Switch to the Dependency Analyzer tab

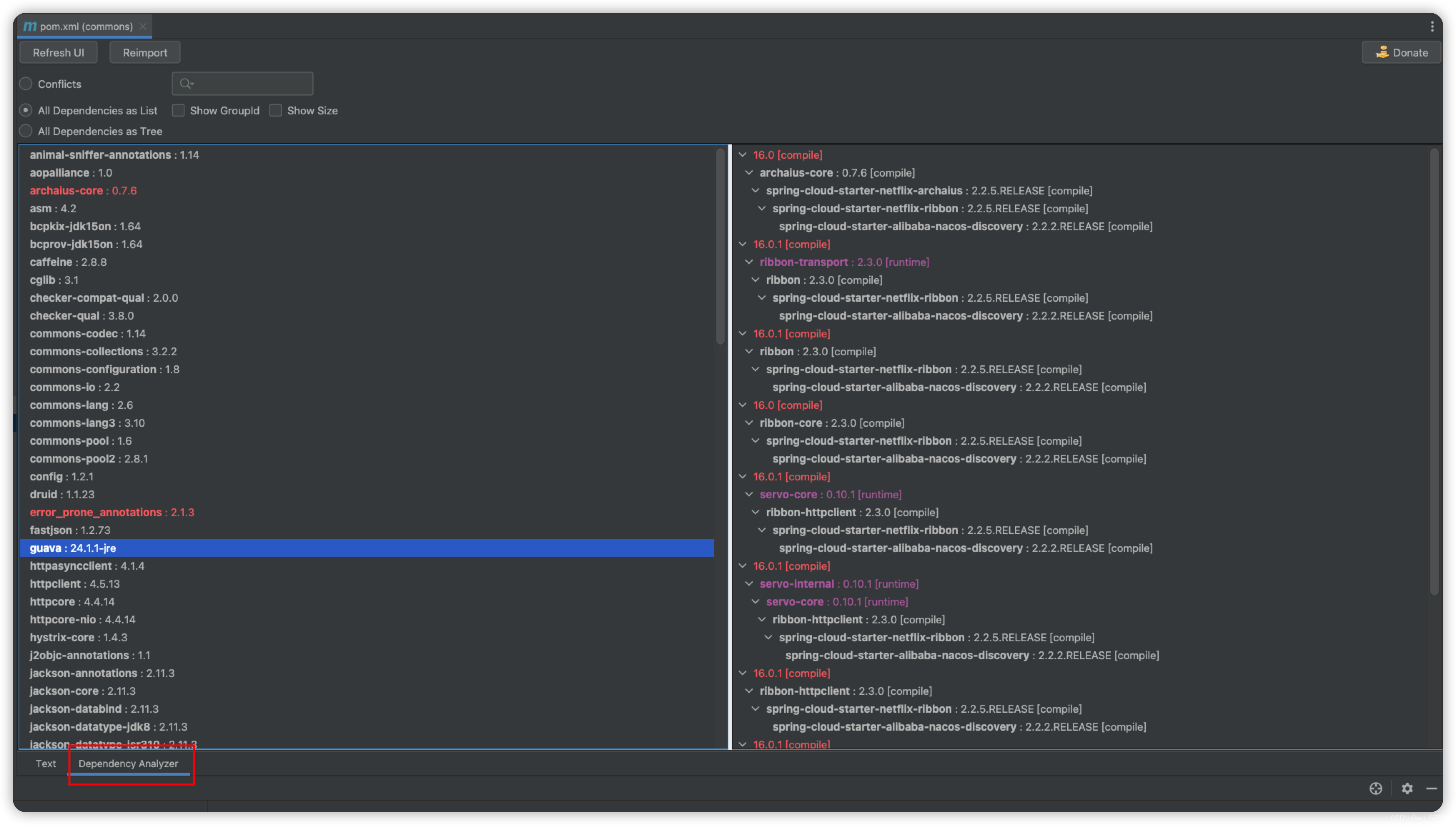(x=128, y=763)
